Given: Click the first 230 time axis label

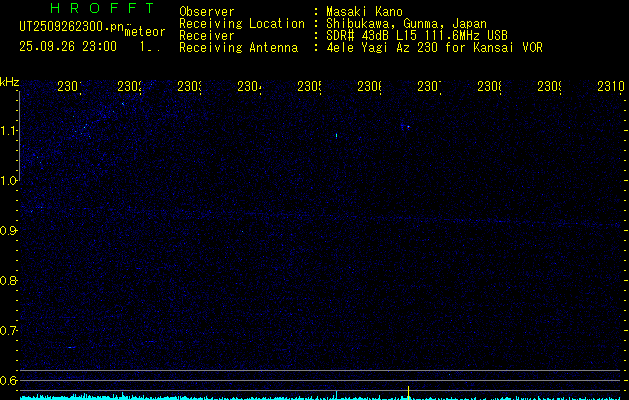Looking at the screenshot, I should point(70,88).
